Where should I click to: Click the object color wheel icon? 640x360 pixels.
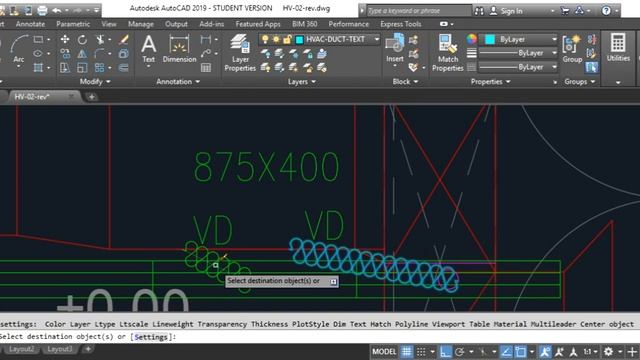click(x=471, y=39)
